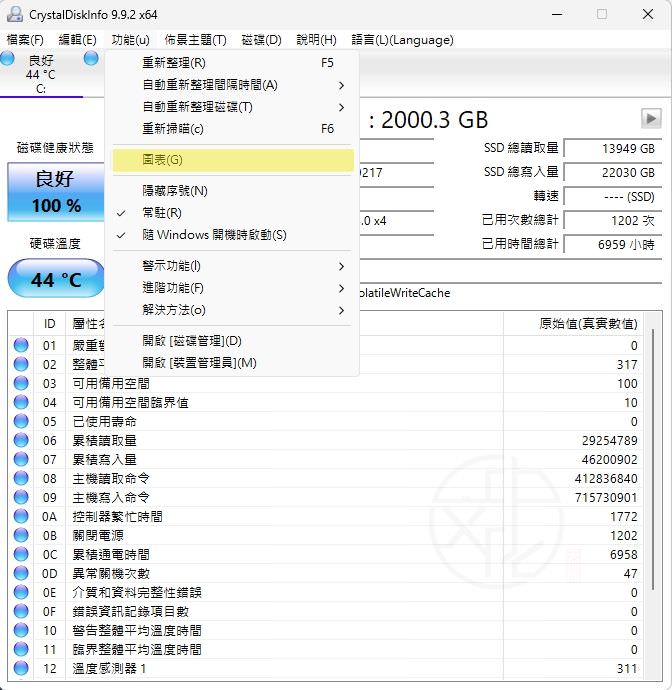Click the 異常關機次數 attribute name
672x690 pixels.
point(111,573)
